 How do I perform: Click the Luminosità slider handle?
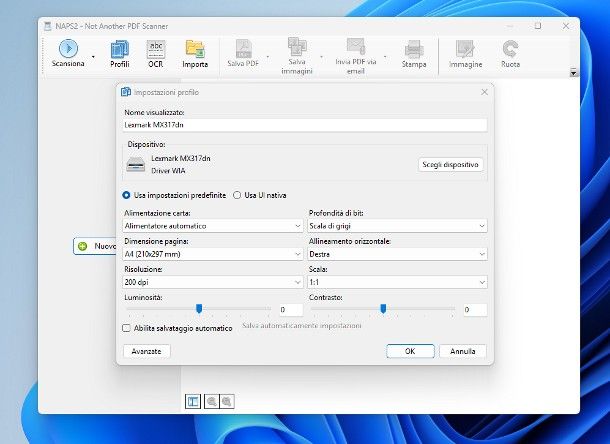click(199, 309)
